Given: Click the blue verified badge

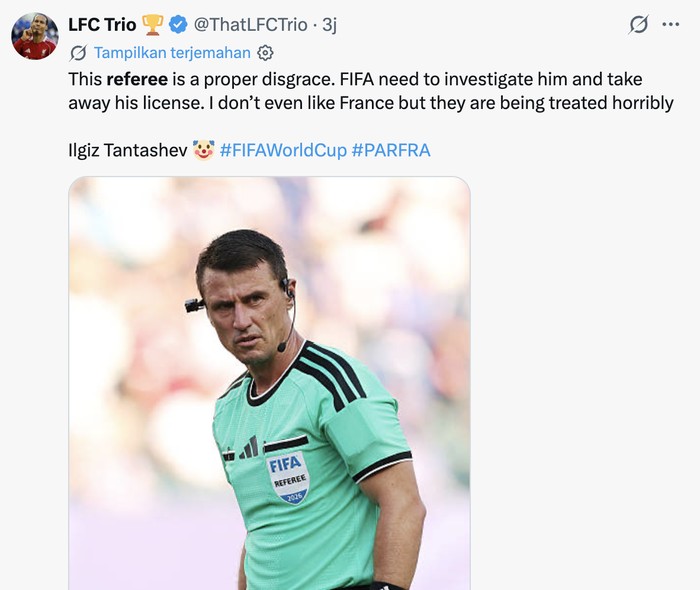Looking at the screenshot, I should [x=178, y=24].
